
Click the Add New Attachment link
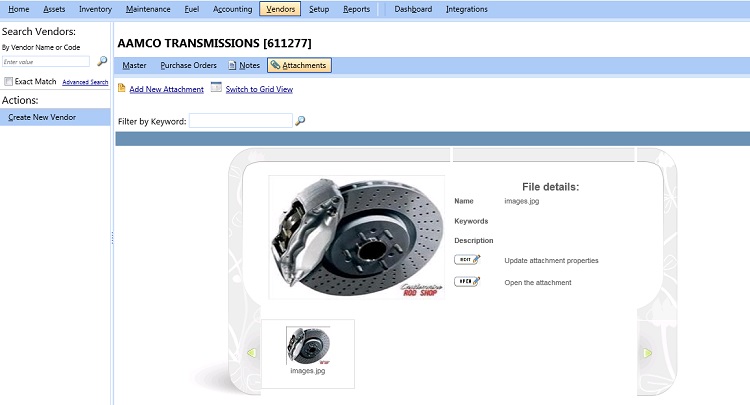166,89
